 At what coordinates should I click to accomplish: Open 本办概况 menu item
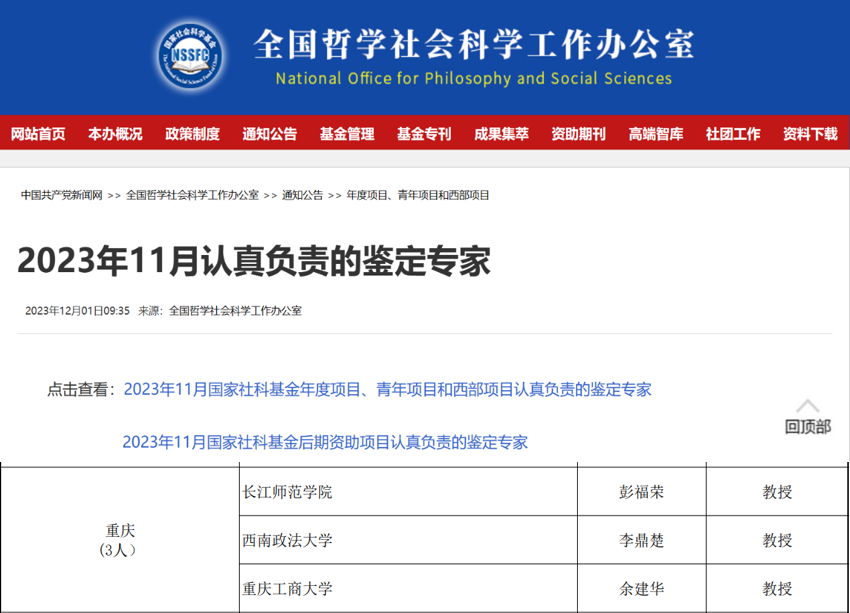coord(115,134)
